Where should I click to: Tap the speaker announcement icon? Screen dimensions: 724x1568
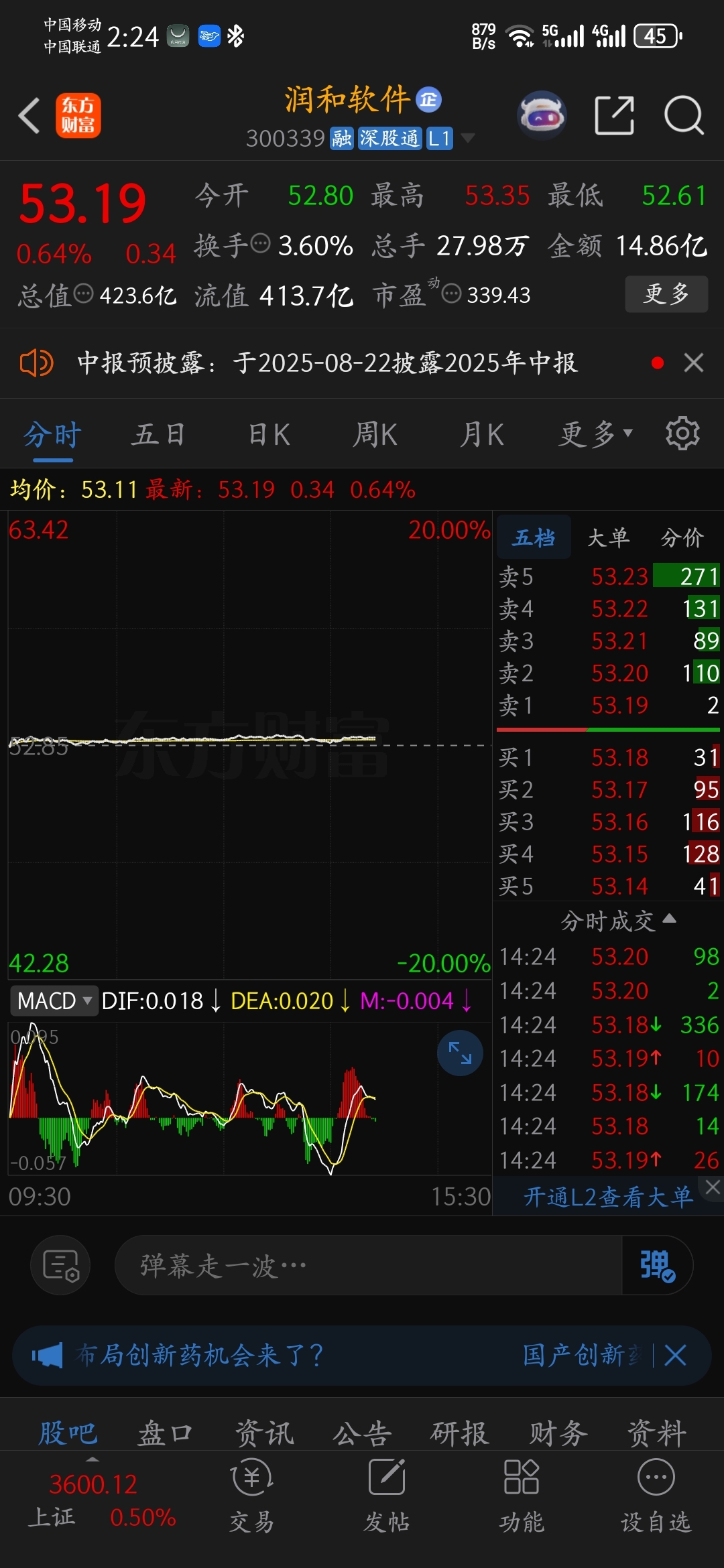(36, 363)
